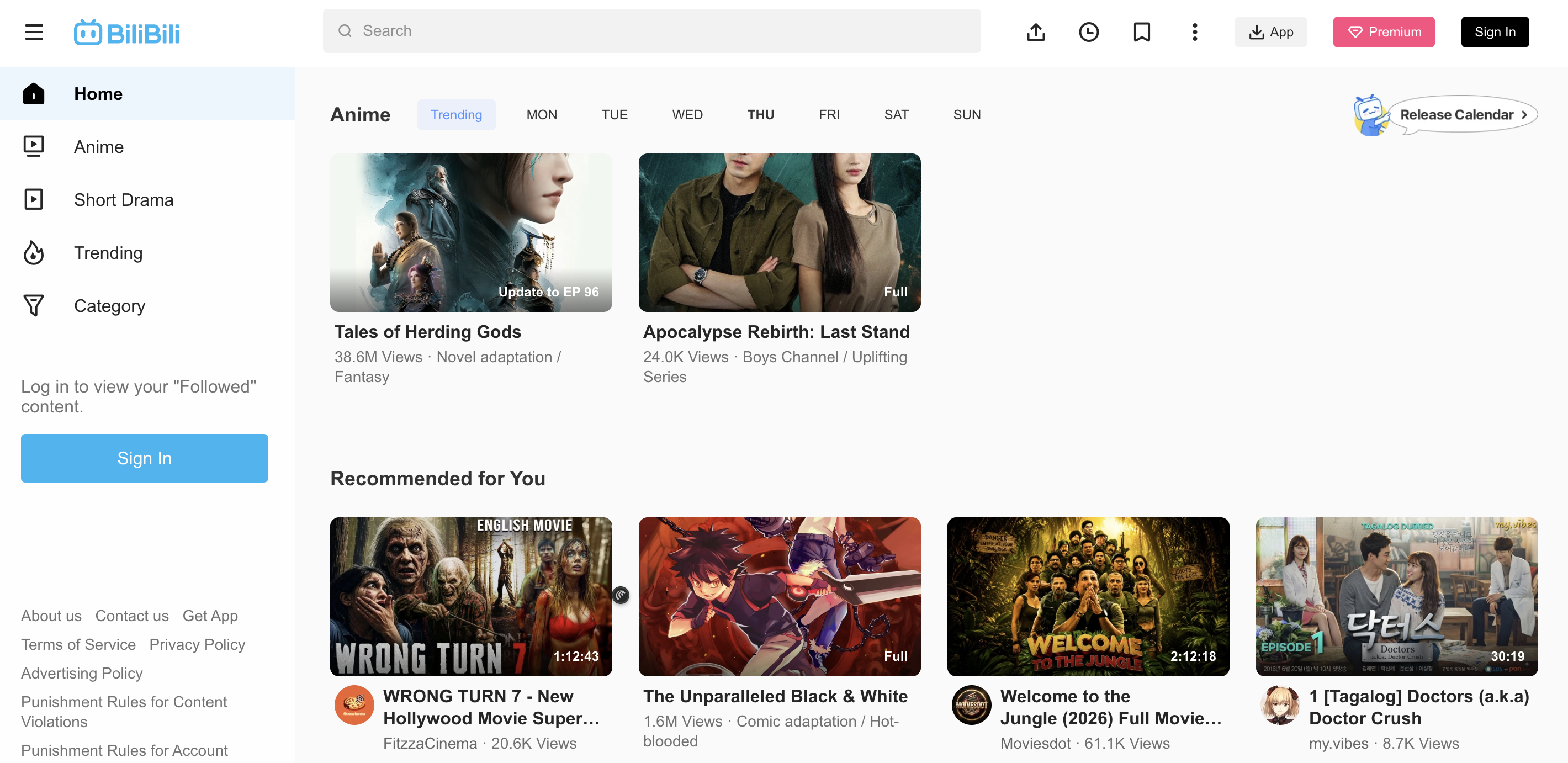Select the Trending anime tab
This screenshot has width=1568, height=763.
456,114
